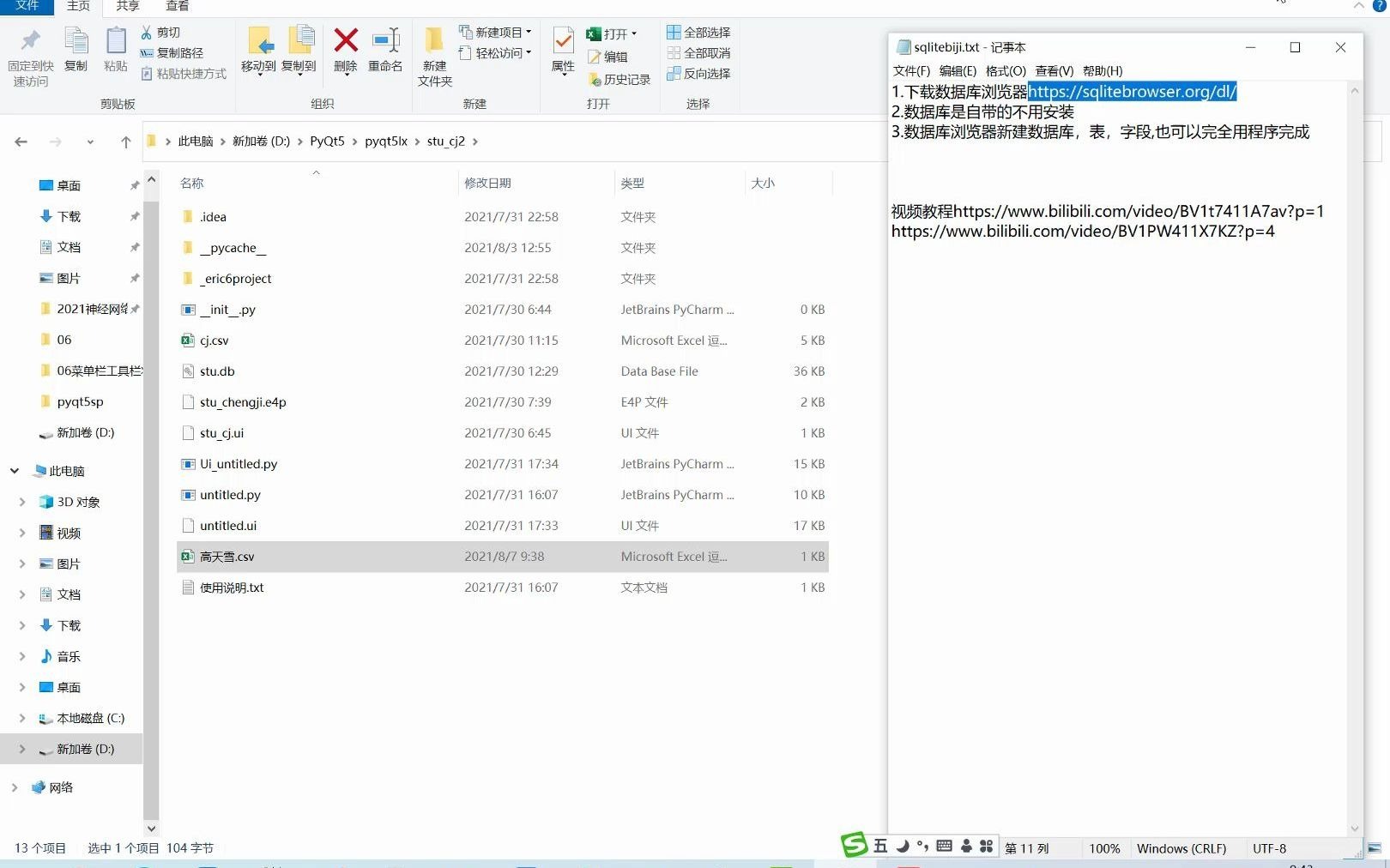This screenshot has width=1390, height=868.
Task: Select the untitled.ui file
Action: [503, 526]
